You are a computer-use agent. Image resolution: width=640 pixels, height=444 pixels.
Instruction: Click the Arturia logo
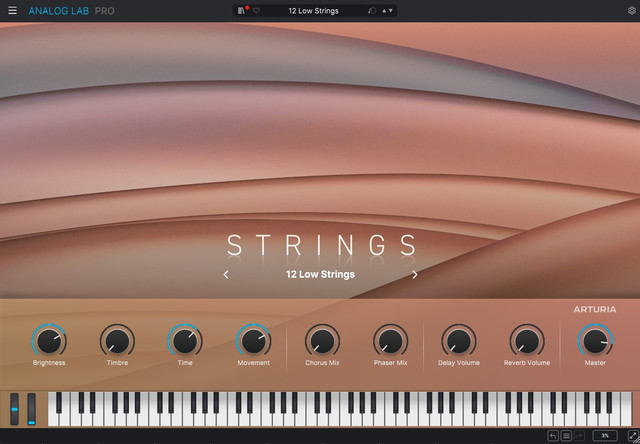[595, 309]
